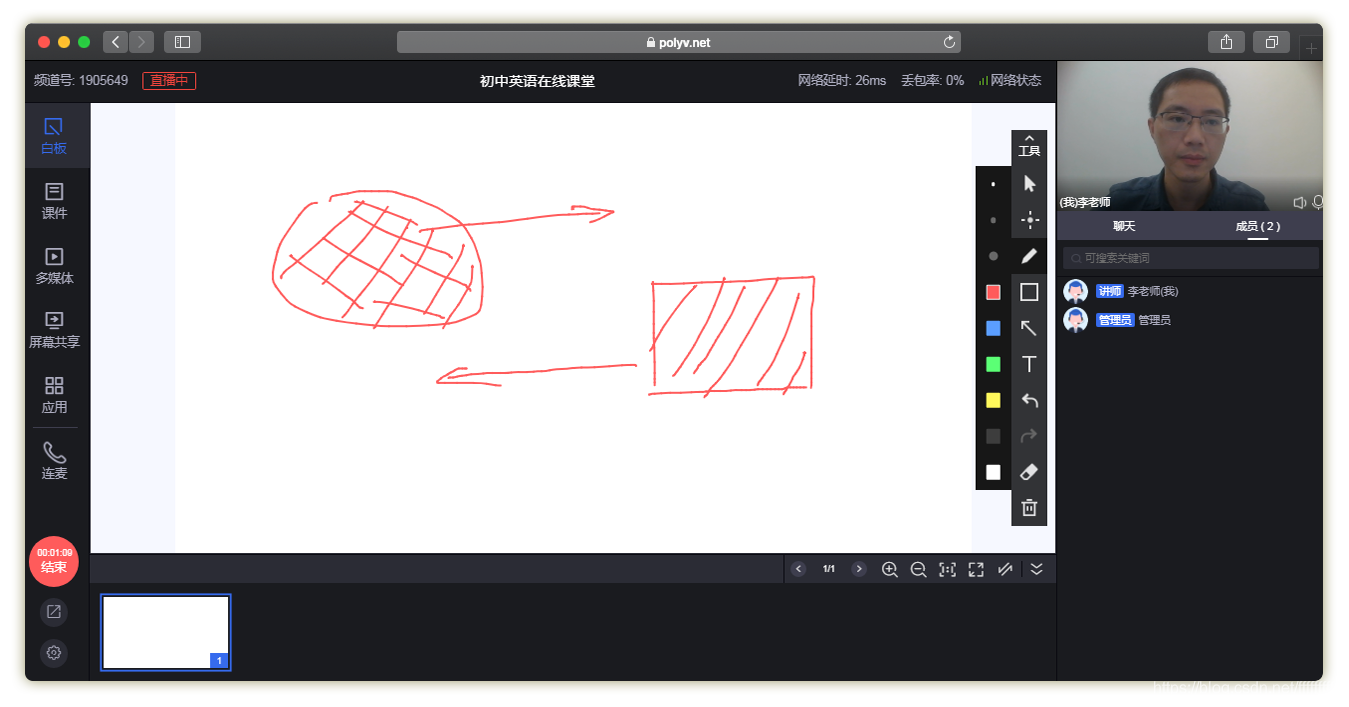
Task: Click the member search keyword field
Action: [1190, 258]
